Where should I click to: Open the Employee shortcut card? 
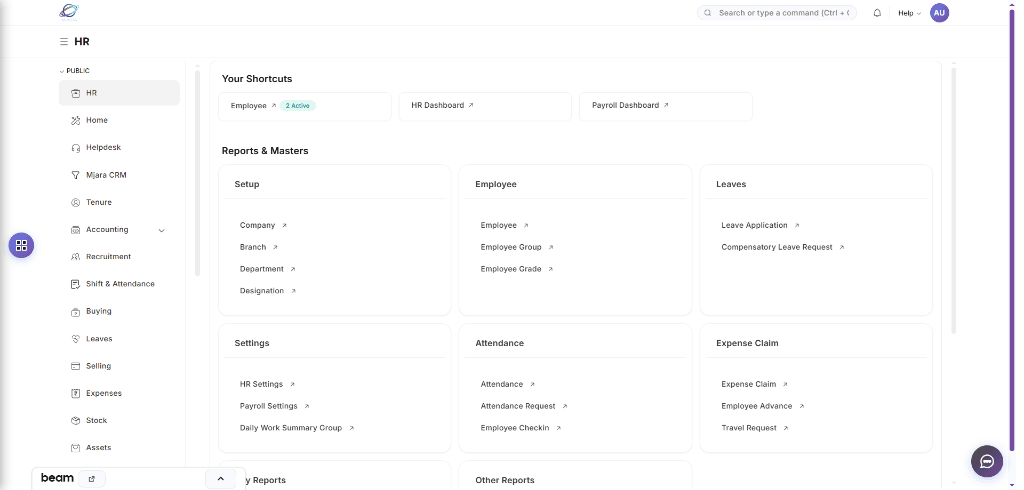pyautogui.click(x=305, y=106)
